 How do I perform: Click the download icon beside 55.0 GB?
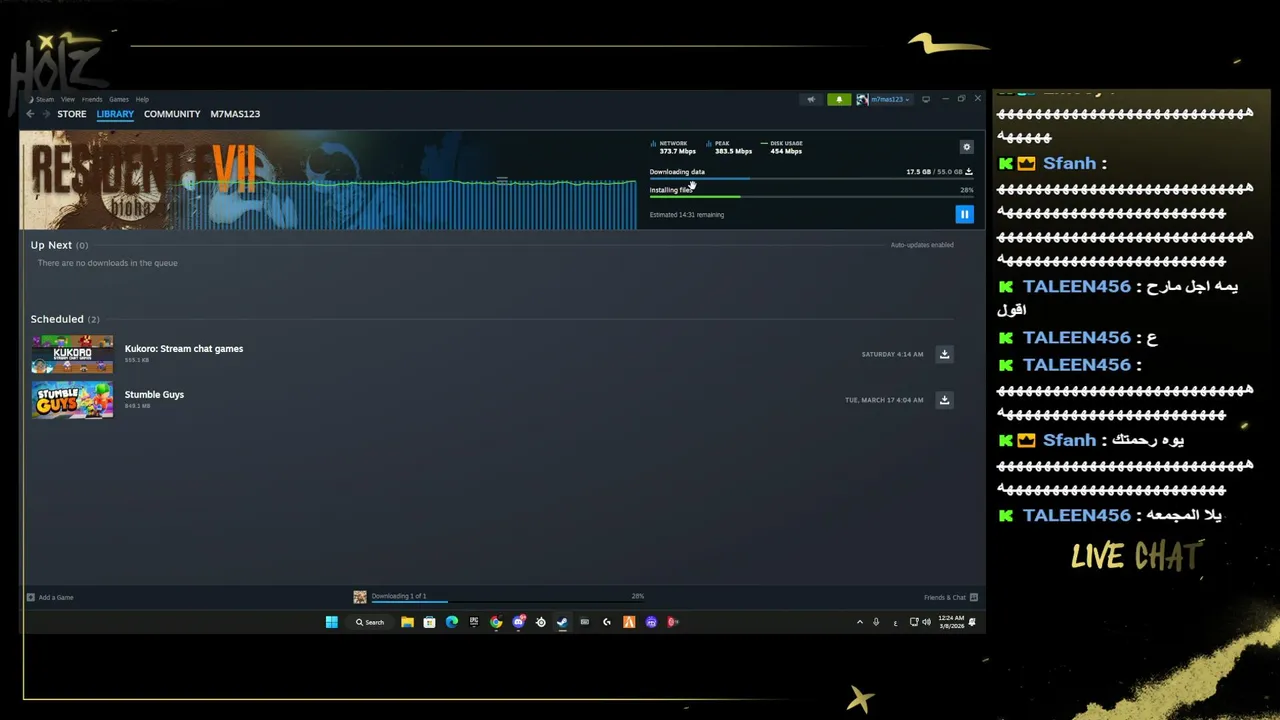[x=968, y=172]
